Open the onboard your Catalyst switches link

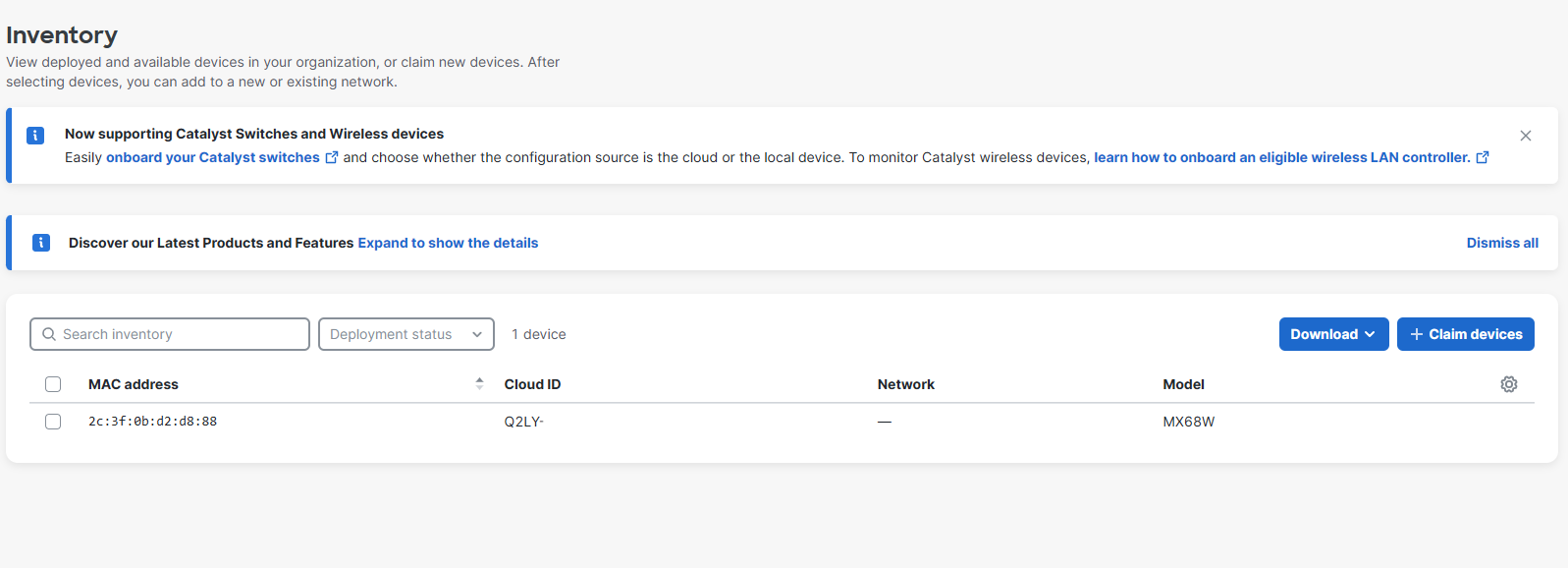(x=215, y=156)
